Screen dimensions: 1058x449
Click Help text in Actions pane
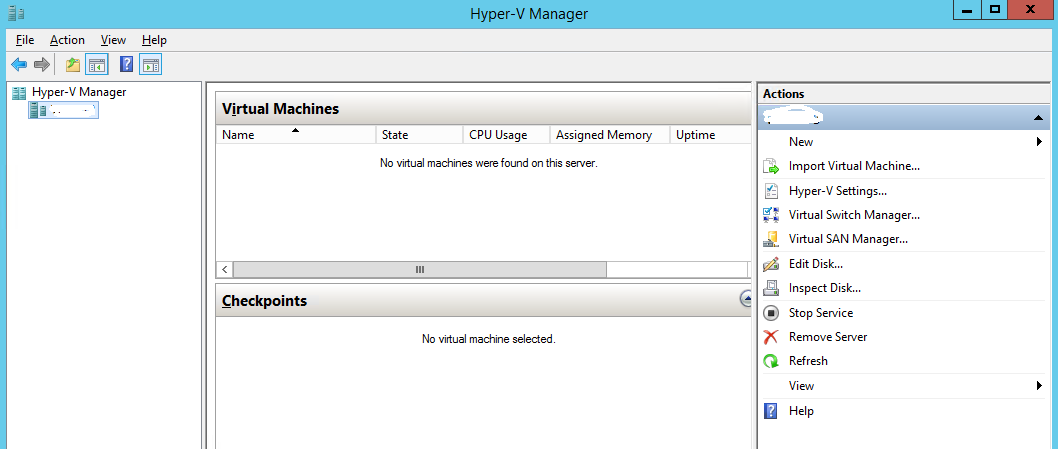[x=801, y=411]
